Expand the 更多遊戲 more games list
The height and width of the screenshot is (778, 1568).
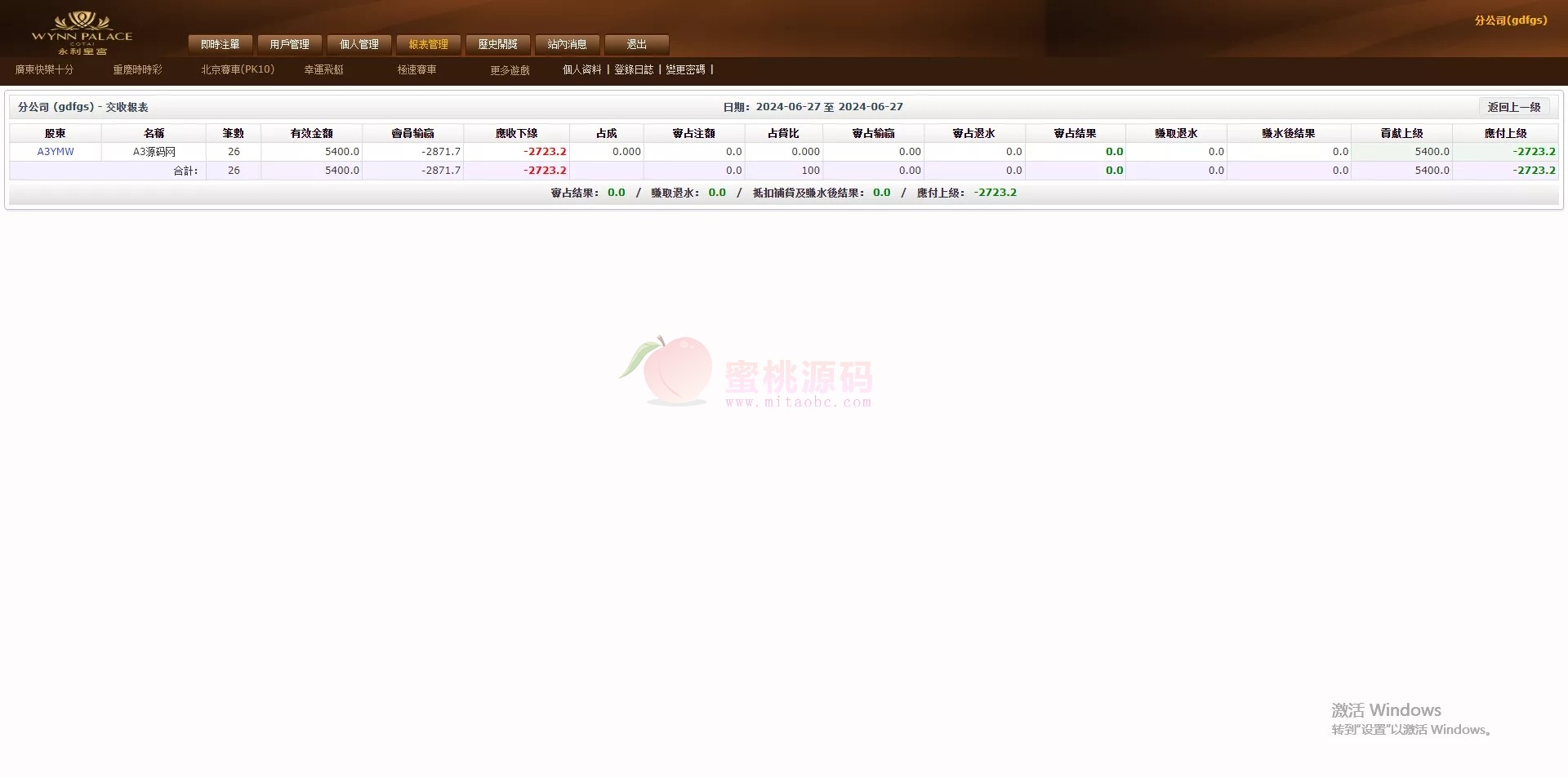(510, 70)
